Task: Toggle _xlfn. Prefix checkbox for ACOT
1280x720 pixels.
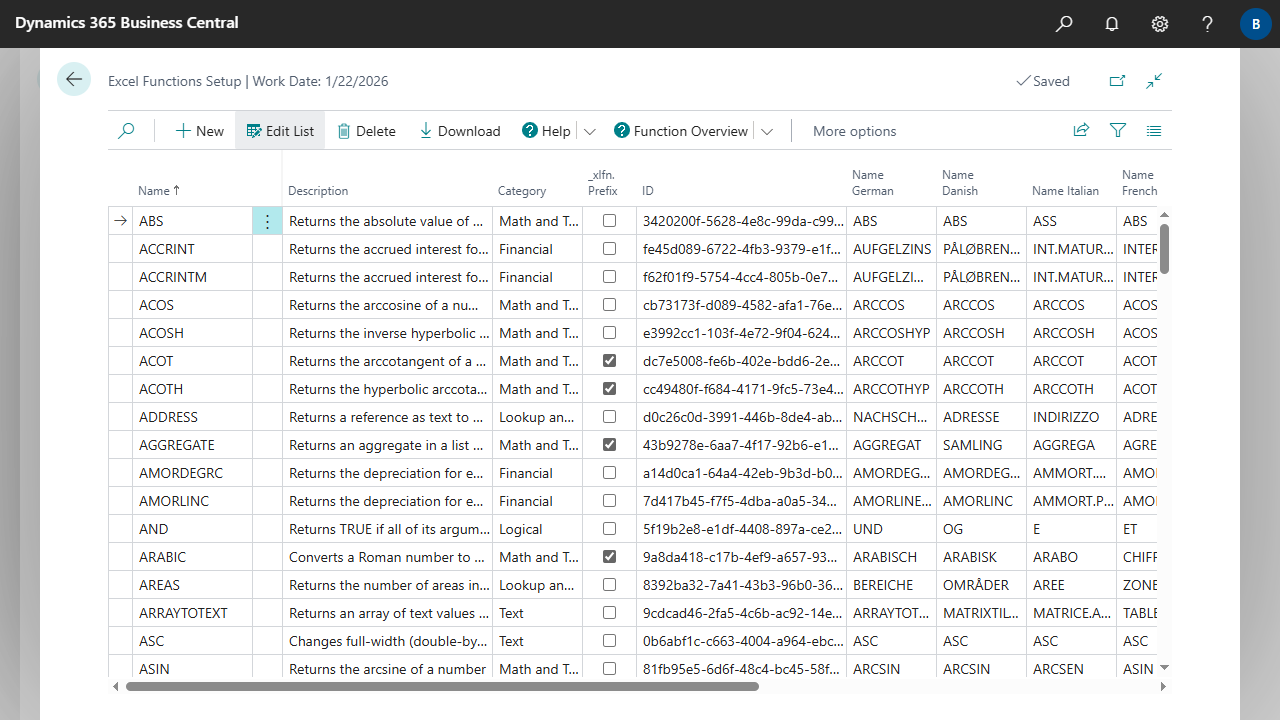Action: 609,361
